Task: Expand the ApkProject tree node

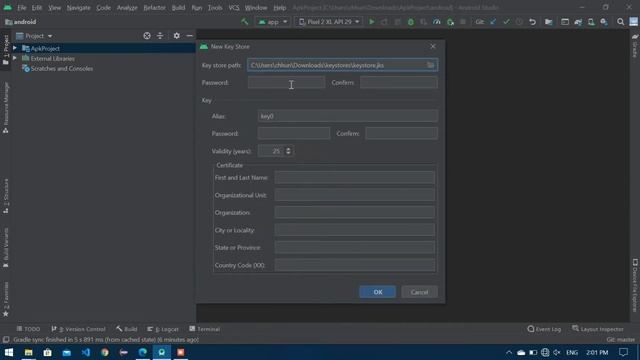Action: (x=15, y=48)
